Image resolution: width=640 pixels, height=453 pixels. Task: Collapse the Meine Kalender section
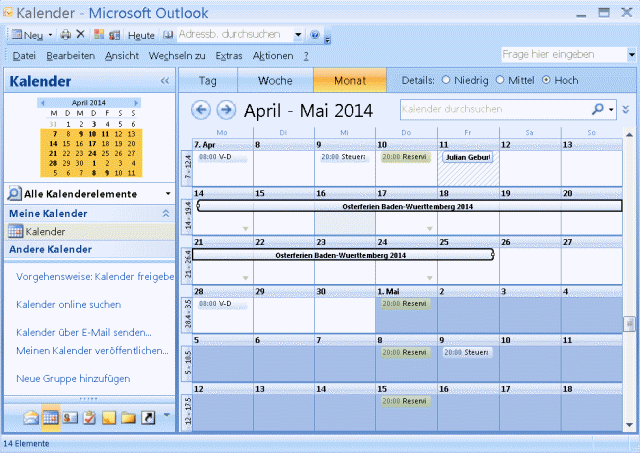coord(166,213)
